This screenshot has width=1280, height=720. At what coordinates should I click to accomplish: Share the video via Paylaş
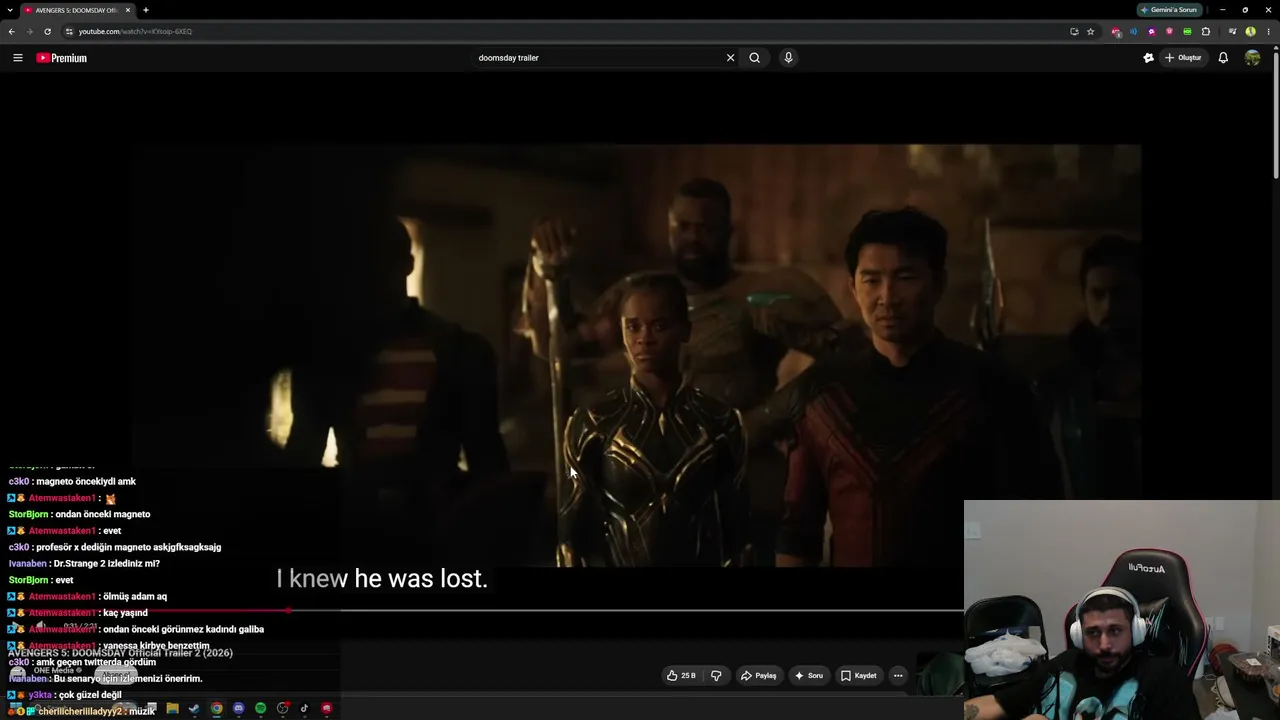coord(758,676)
